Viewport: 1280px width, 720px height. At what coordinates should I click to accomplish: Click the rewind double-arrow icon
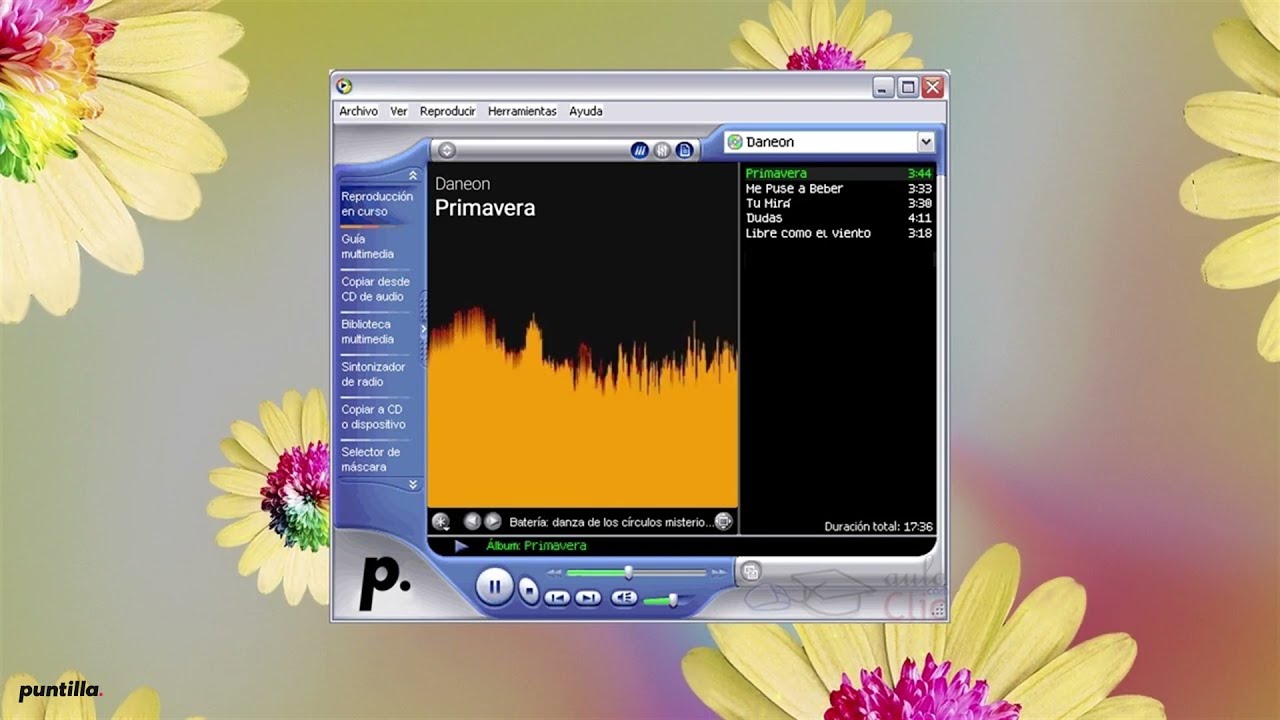(554, 573)
